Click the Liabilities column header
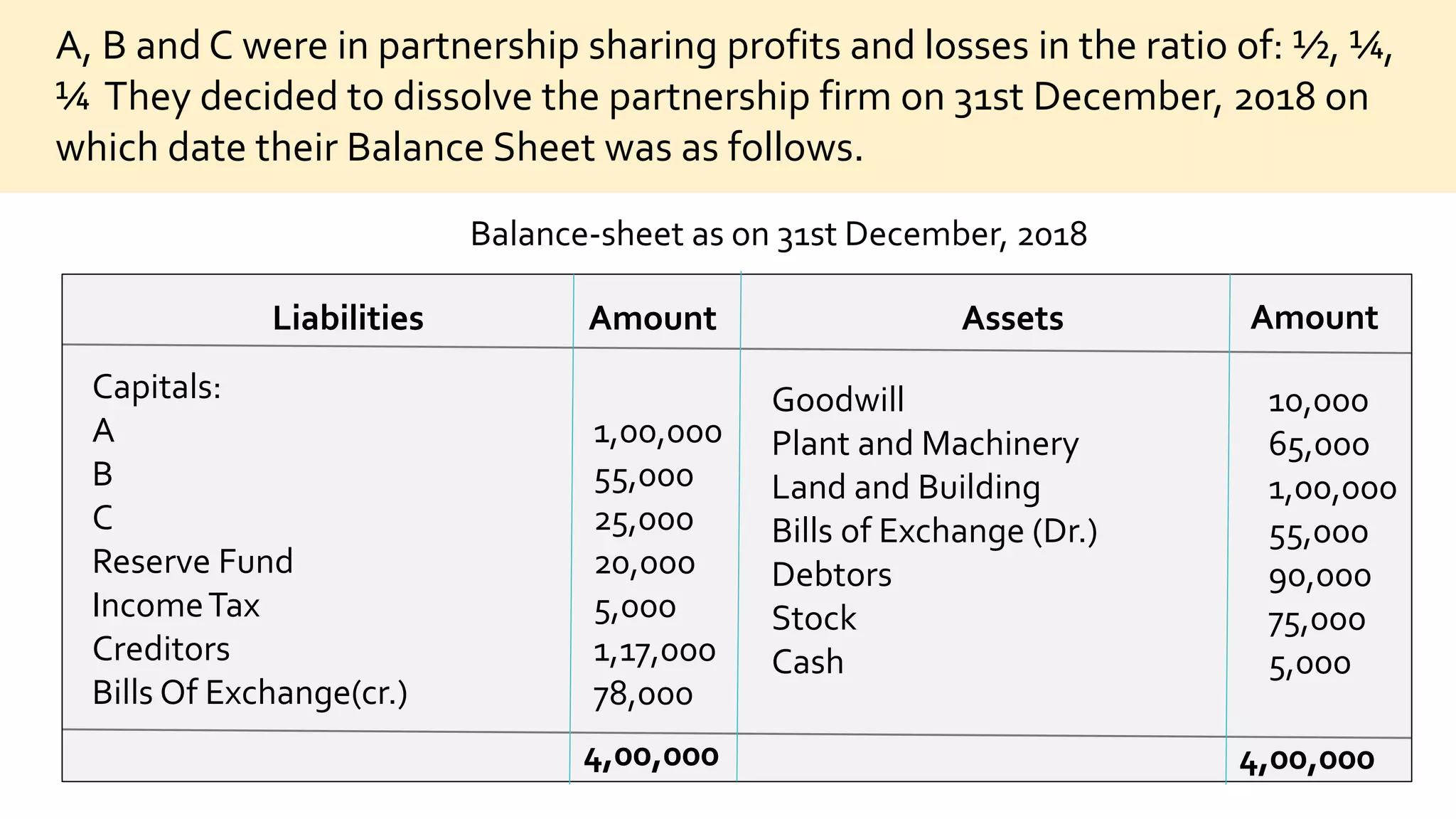 (x=348, y=318)
